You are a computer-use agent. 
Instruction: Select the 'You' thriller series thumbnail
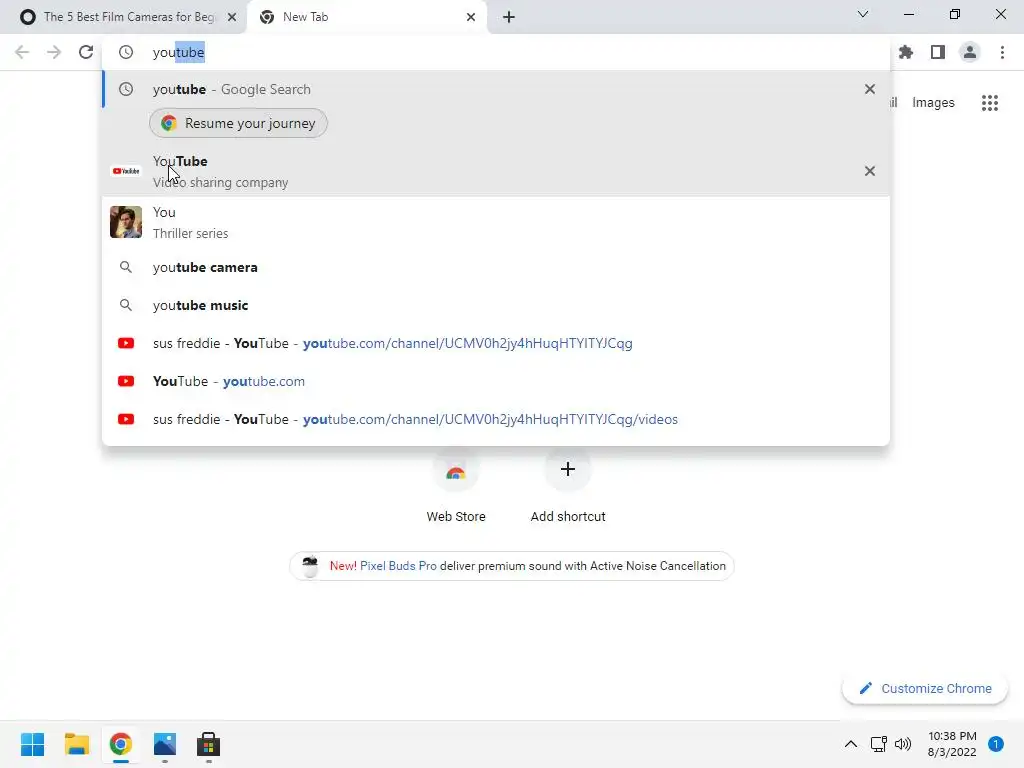(126, 222)
